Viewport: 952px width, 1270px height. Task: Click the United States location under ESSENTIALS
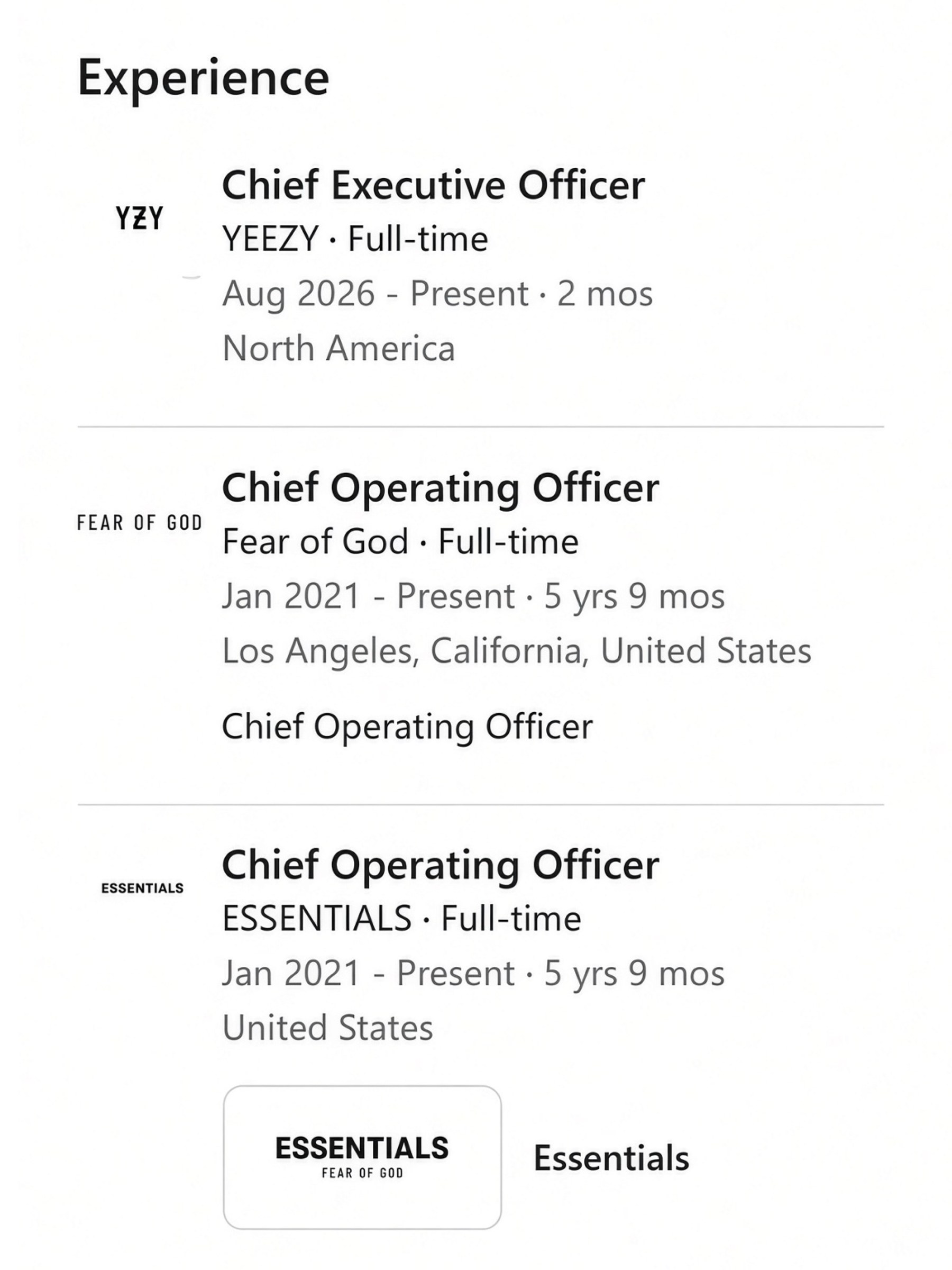(x=327, y=1028)
